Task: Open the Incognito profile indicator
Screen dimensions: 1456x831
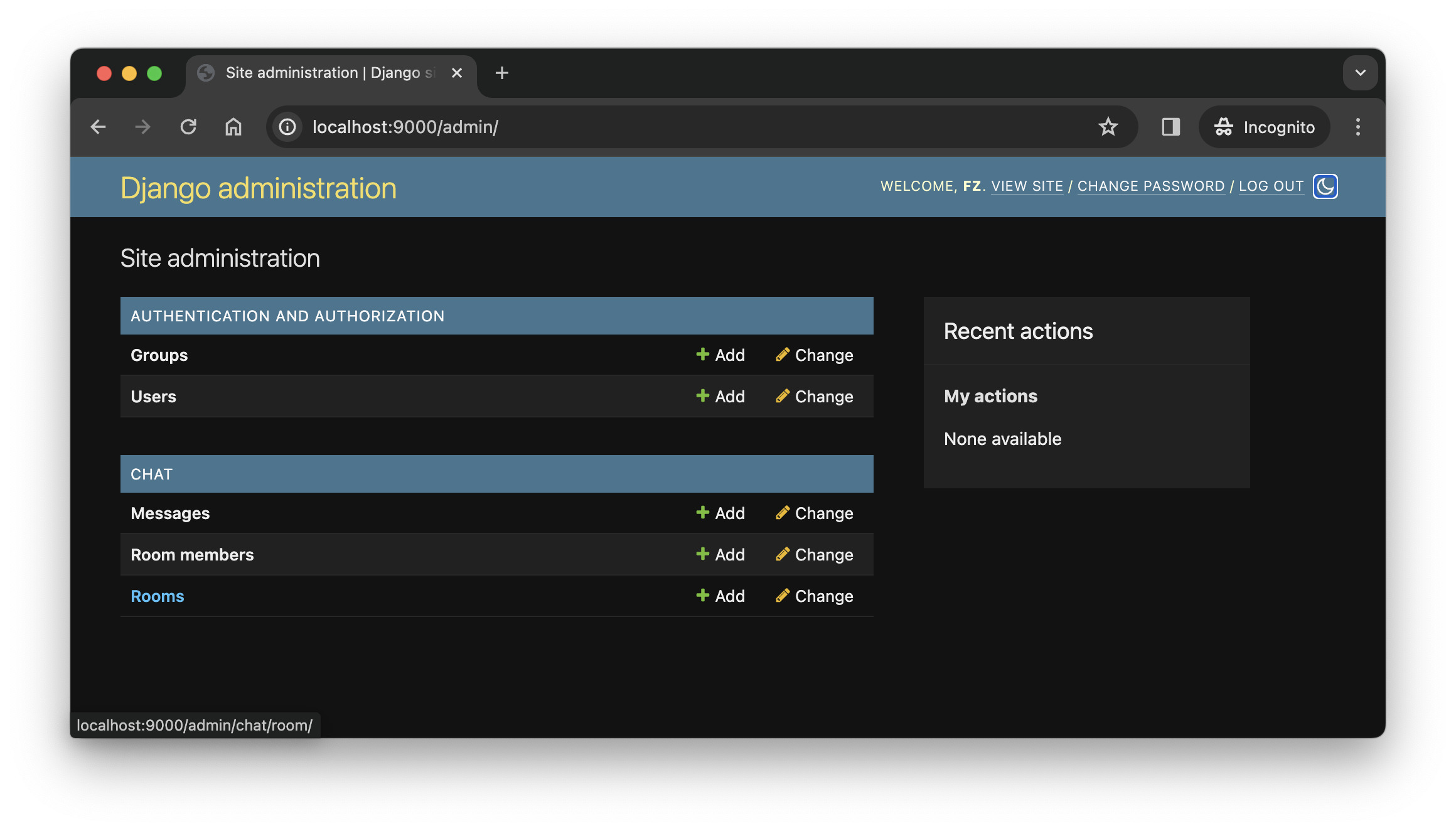Action: (x=1264, y=127)
